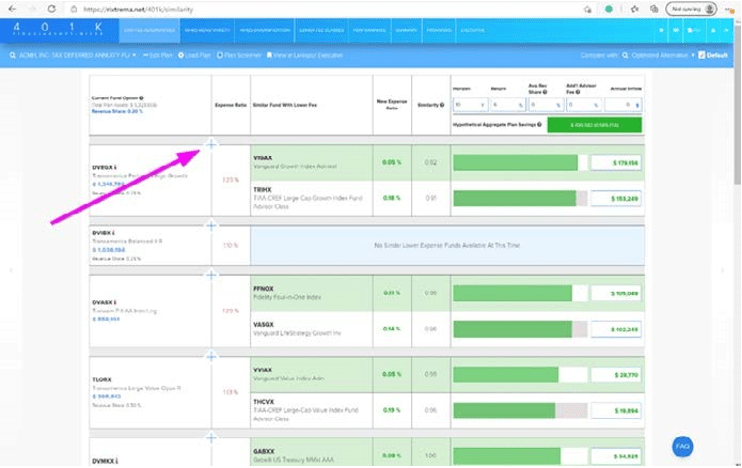The image size is (742, 468).
Task: Click the plus icon above DVASX row
Action: point(211,274)
